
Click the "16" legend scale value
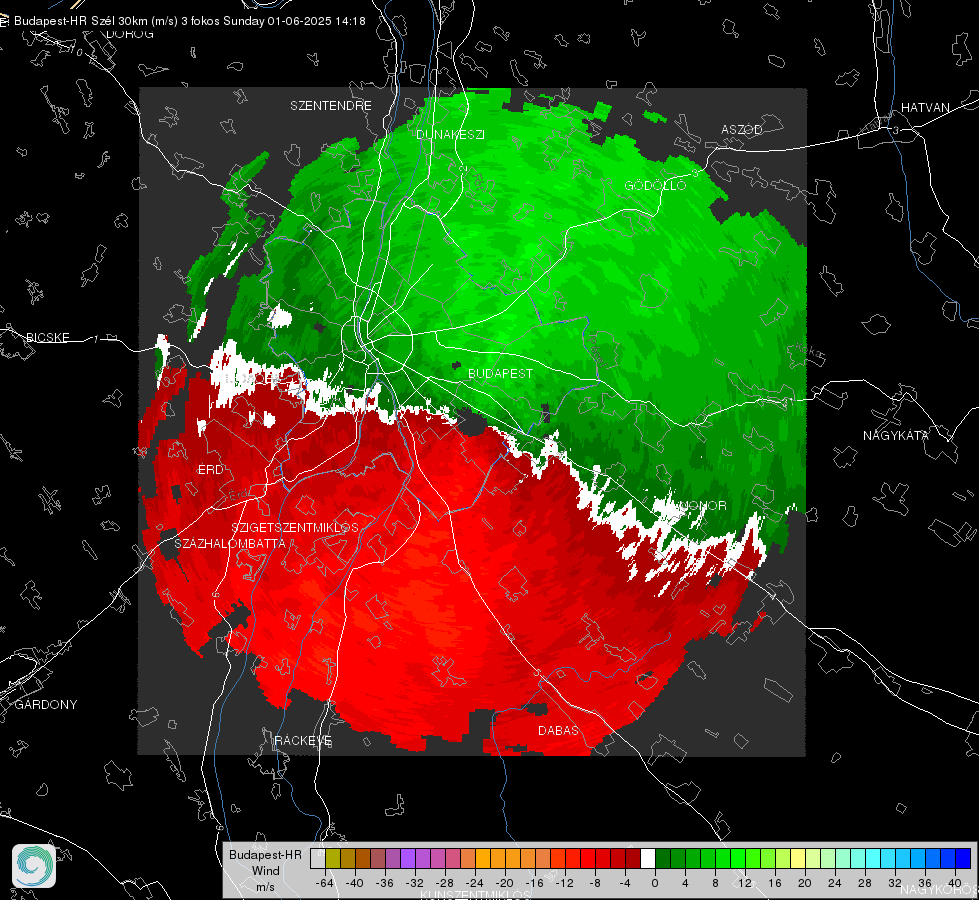pyautogui.click(x=775, y=883)
